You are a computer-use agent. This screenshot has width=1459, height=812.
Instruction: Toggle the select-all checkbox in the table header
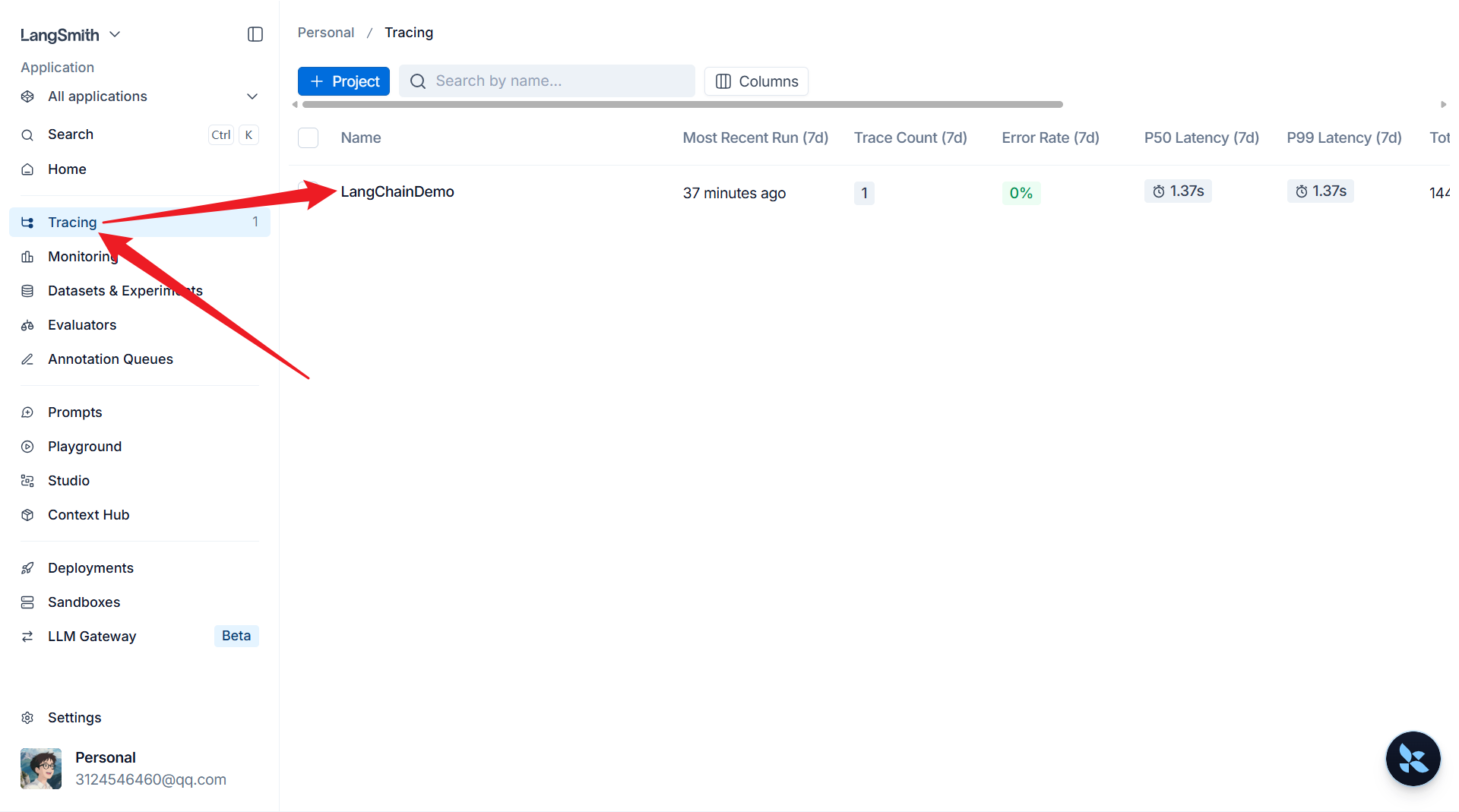click(308, 138)
